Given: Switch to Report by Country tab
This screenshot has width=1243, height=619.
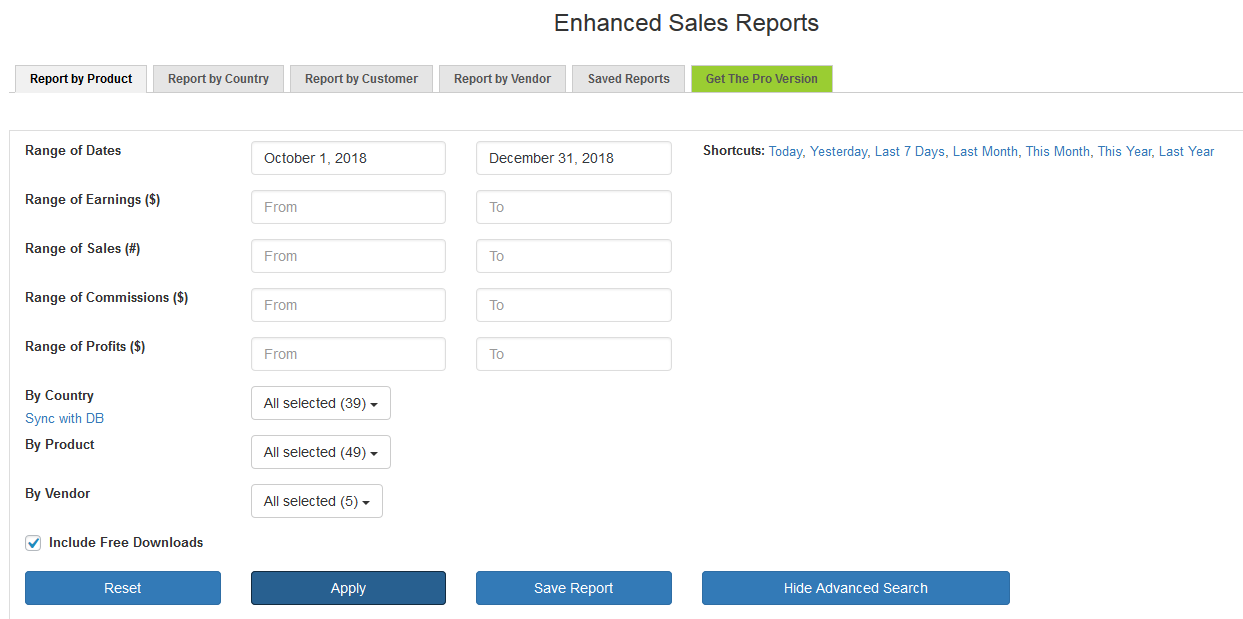Looking at the screenshot, I should 218,79.
